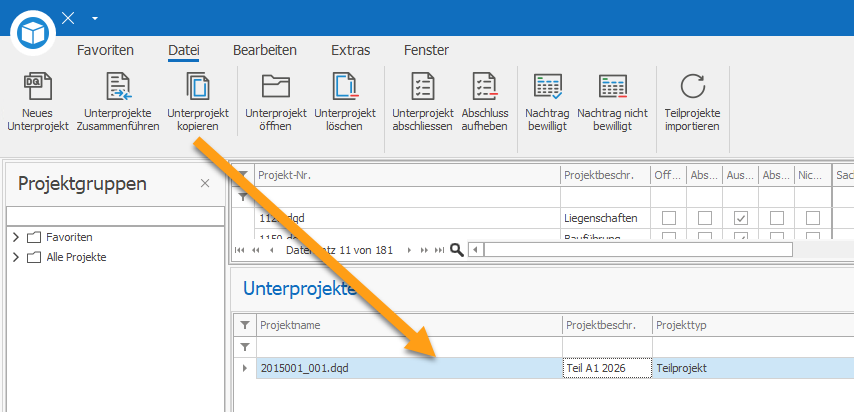Uncheck Aus... checkbox in Liegenschaften row
Image resolution: width=854 pixels, height=412 pixels.
pyautogui.click(x=741, y=218)
